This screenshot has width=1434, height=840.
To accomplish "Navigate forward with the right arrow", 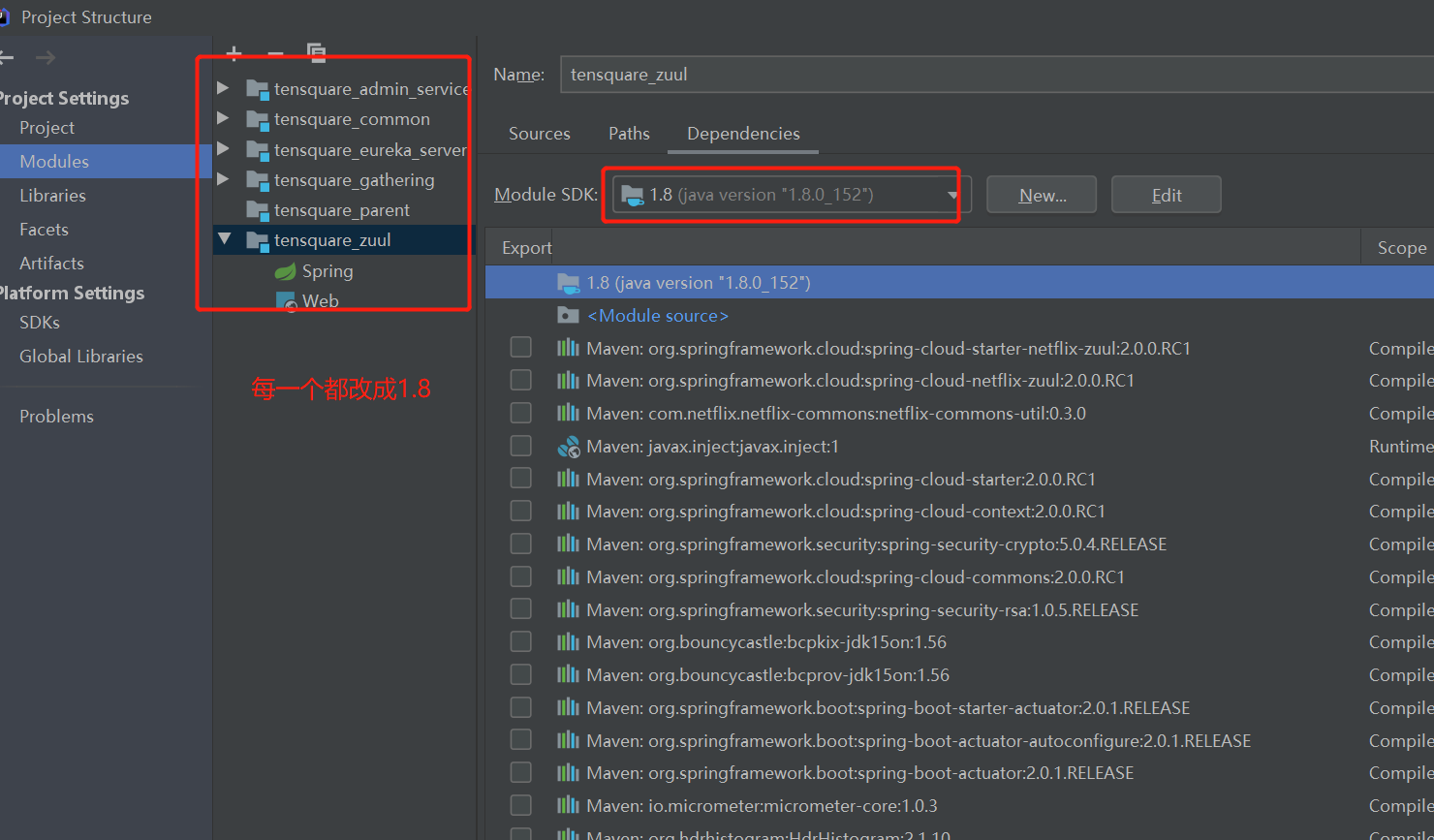I will click(x=46, y=58).
